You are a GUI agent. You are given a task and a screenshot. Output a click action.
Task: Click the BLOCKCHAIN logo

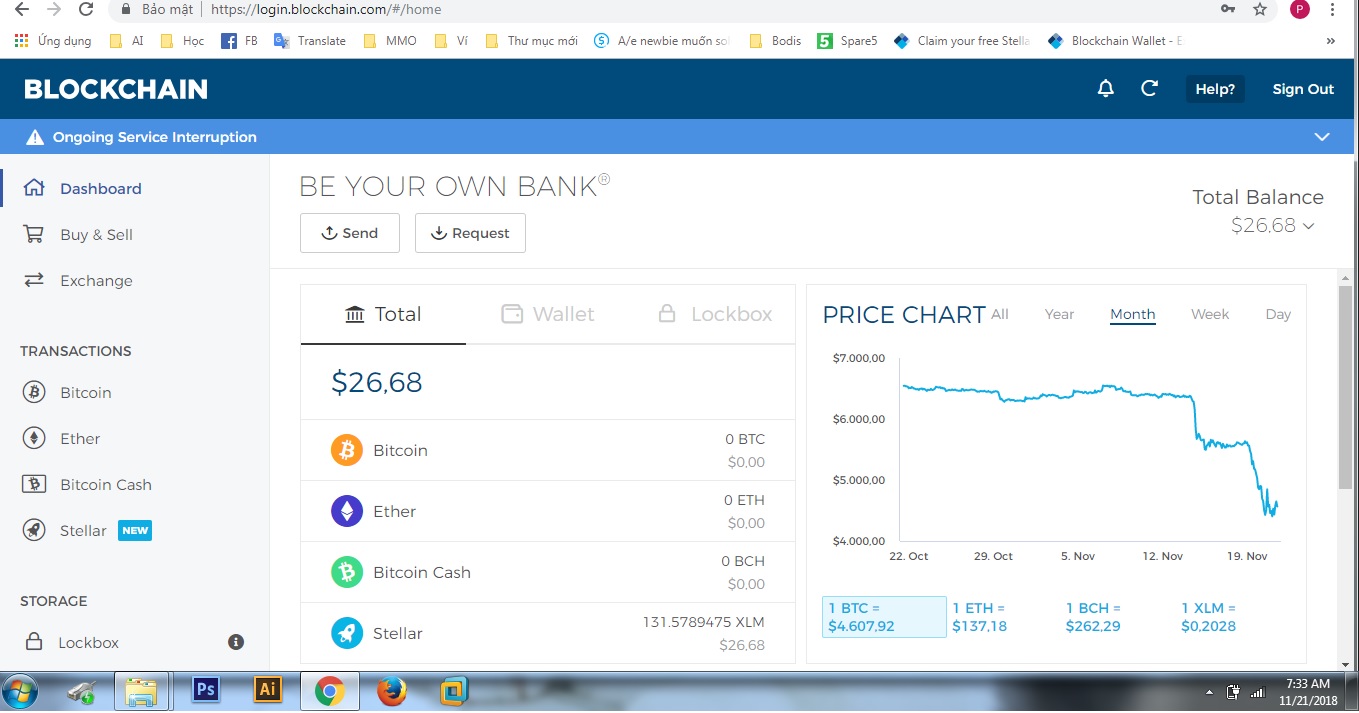click(116, 89)
